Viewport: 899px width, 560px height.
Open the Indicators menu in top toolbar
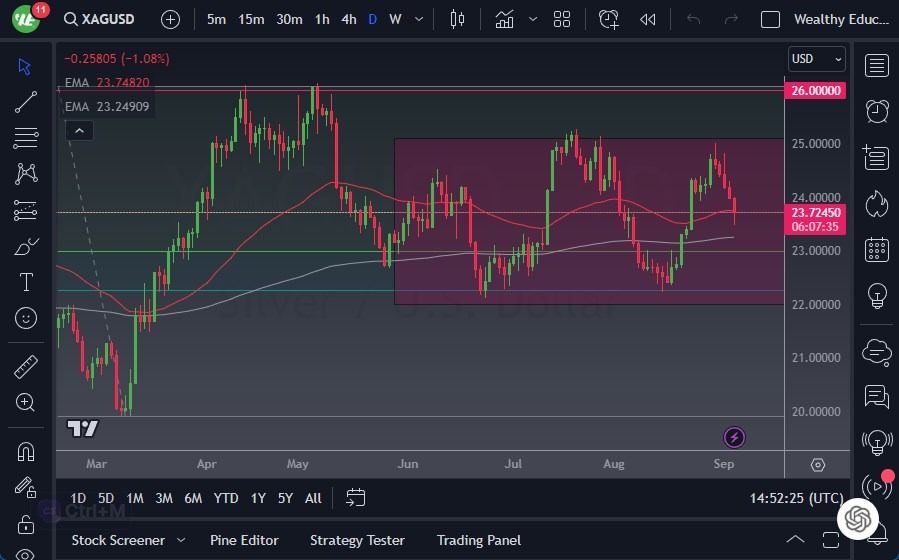point(504,19)
